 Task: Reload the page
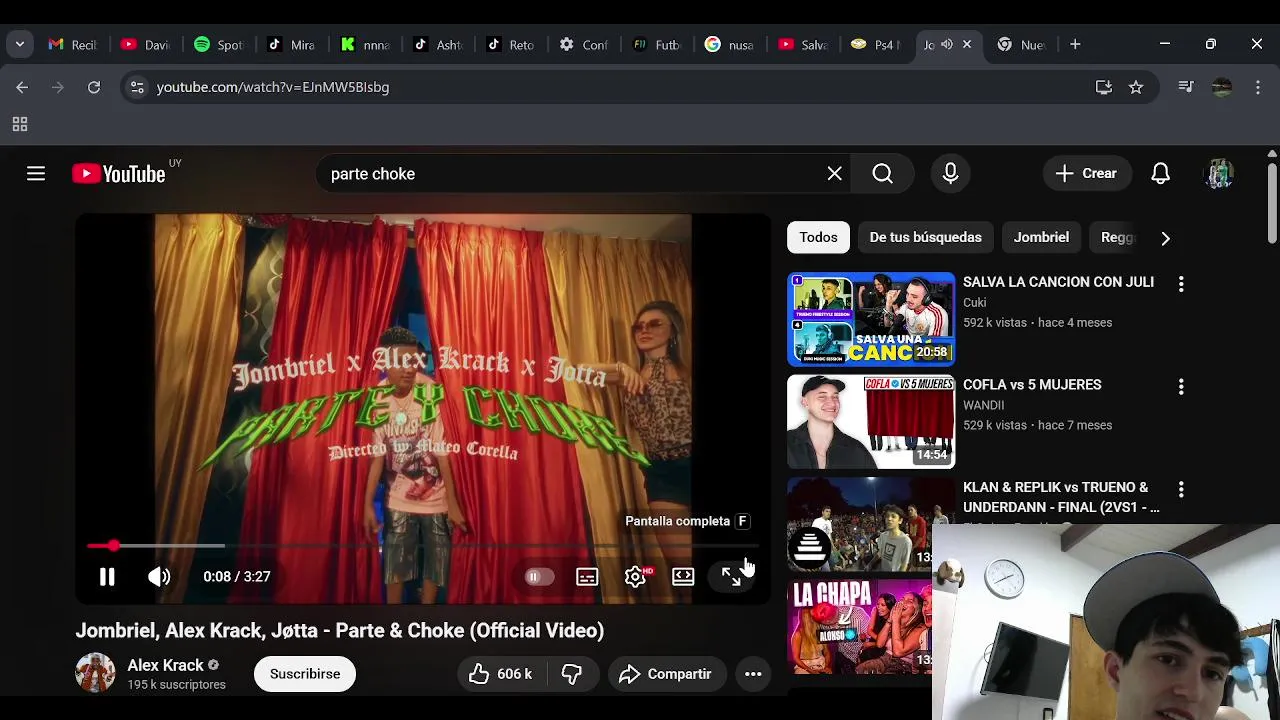click(94, 87)
